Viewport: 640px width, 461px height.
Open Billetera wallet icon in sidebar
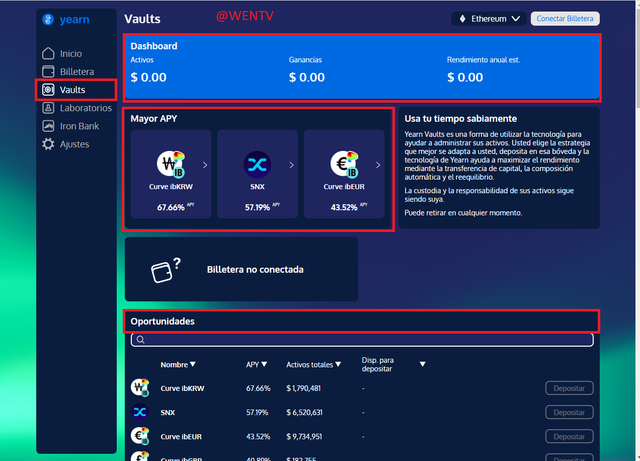point(48,71)
